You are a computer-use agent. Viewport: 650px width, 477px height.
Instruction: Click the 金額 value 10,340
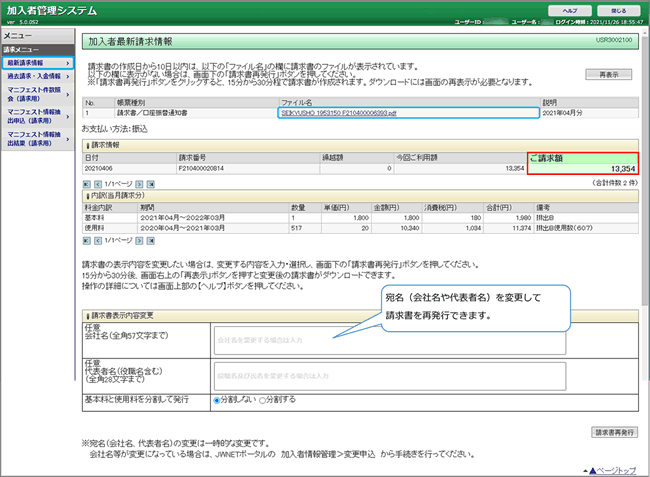tap(410, 228)
